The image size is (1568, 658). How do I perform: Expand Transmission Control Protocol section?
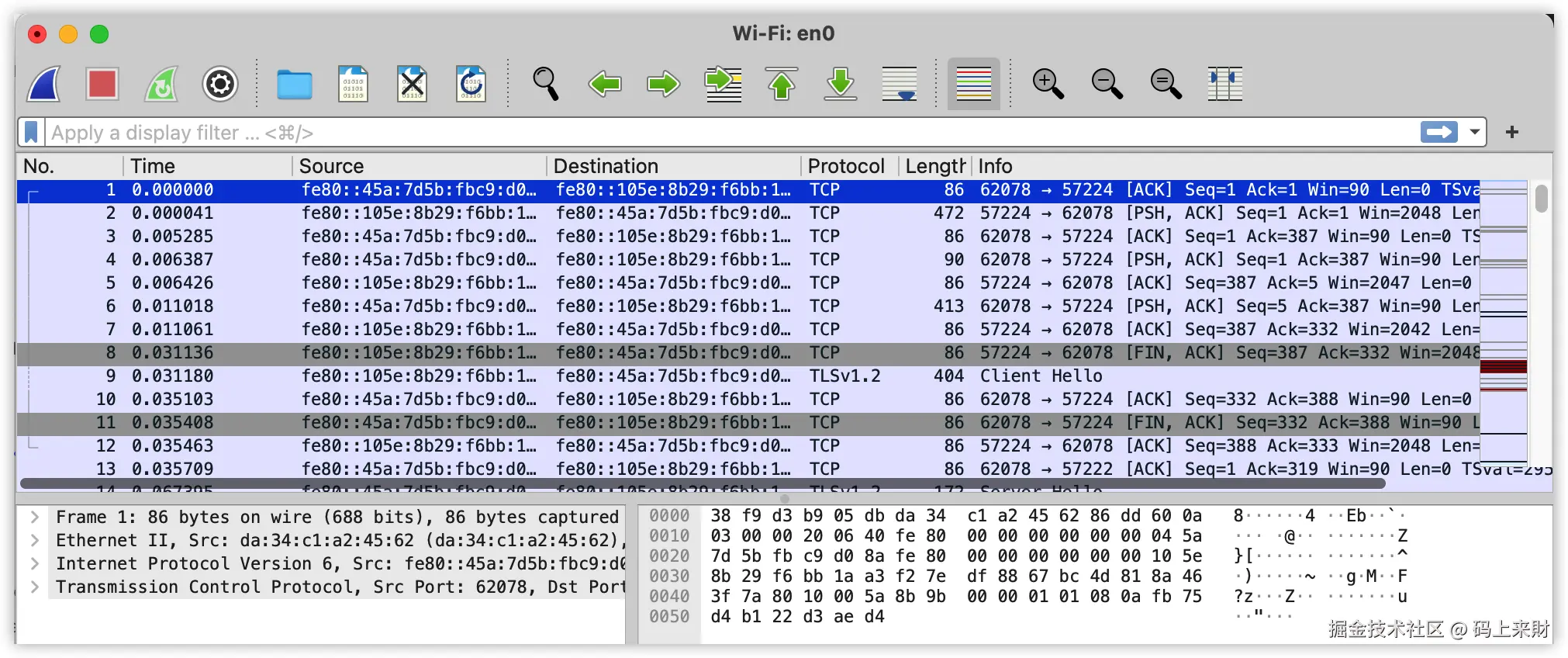pyautogui.click(x=35, y=587)
